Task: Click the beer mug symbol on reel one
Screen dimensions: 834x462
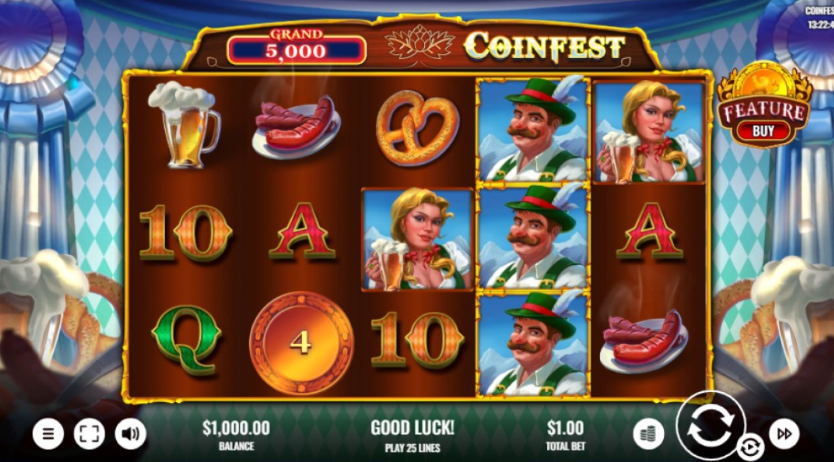Action: (184, 124)
